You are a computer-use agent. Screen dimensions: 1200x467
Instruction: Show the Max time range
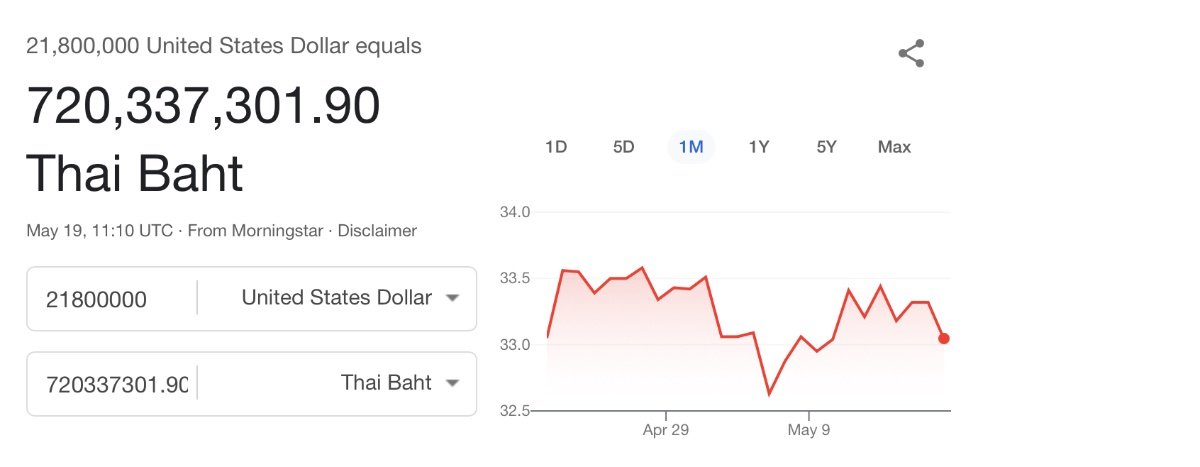[894, 147]
